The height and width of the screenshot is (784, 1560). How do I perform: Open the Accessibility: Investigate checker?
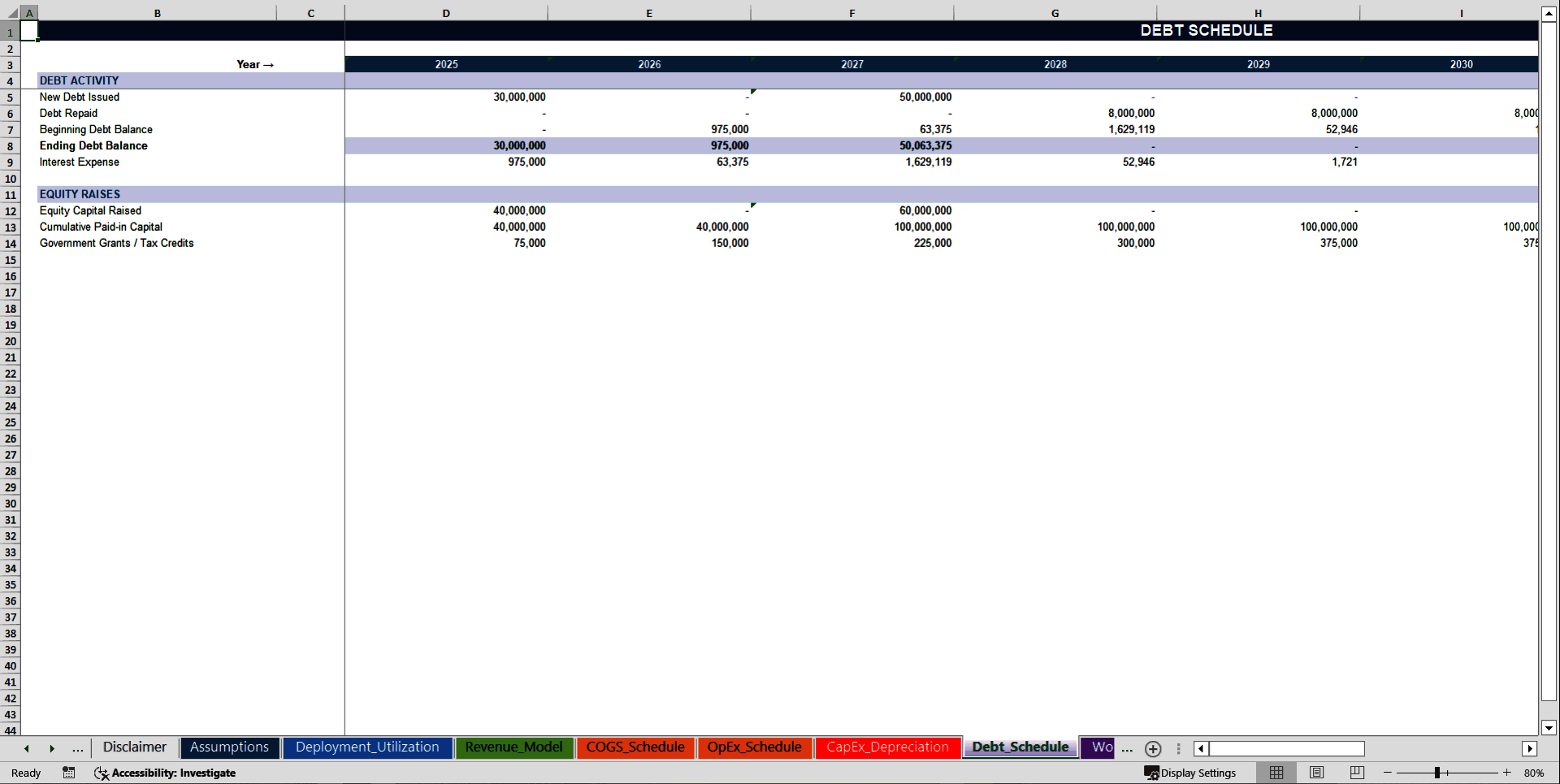[x=166, y=773]
